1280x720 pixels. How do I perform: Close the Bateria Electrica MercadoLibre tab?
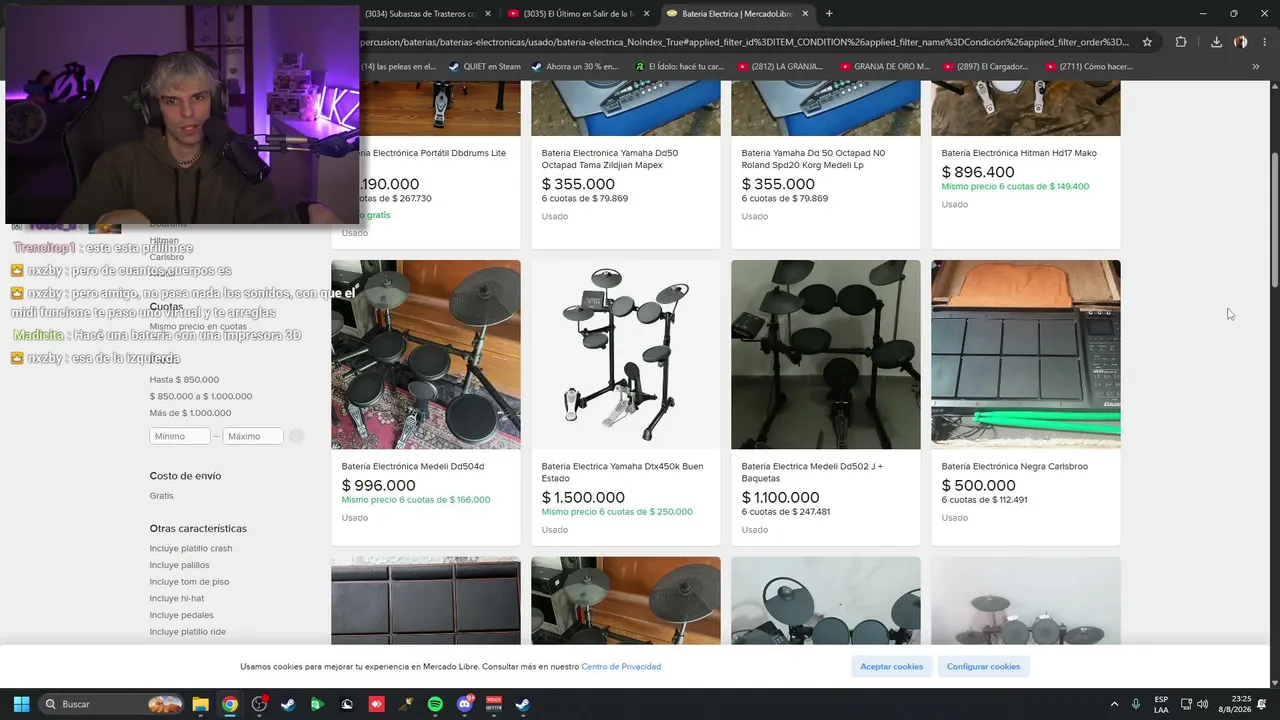point(805,13)
